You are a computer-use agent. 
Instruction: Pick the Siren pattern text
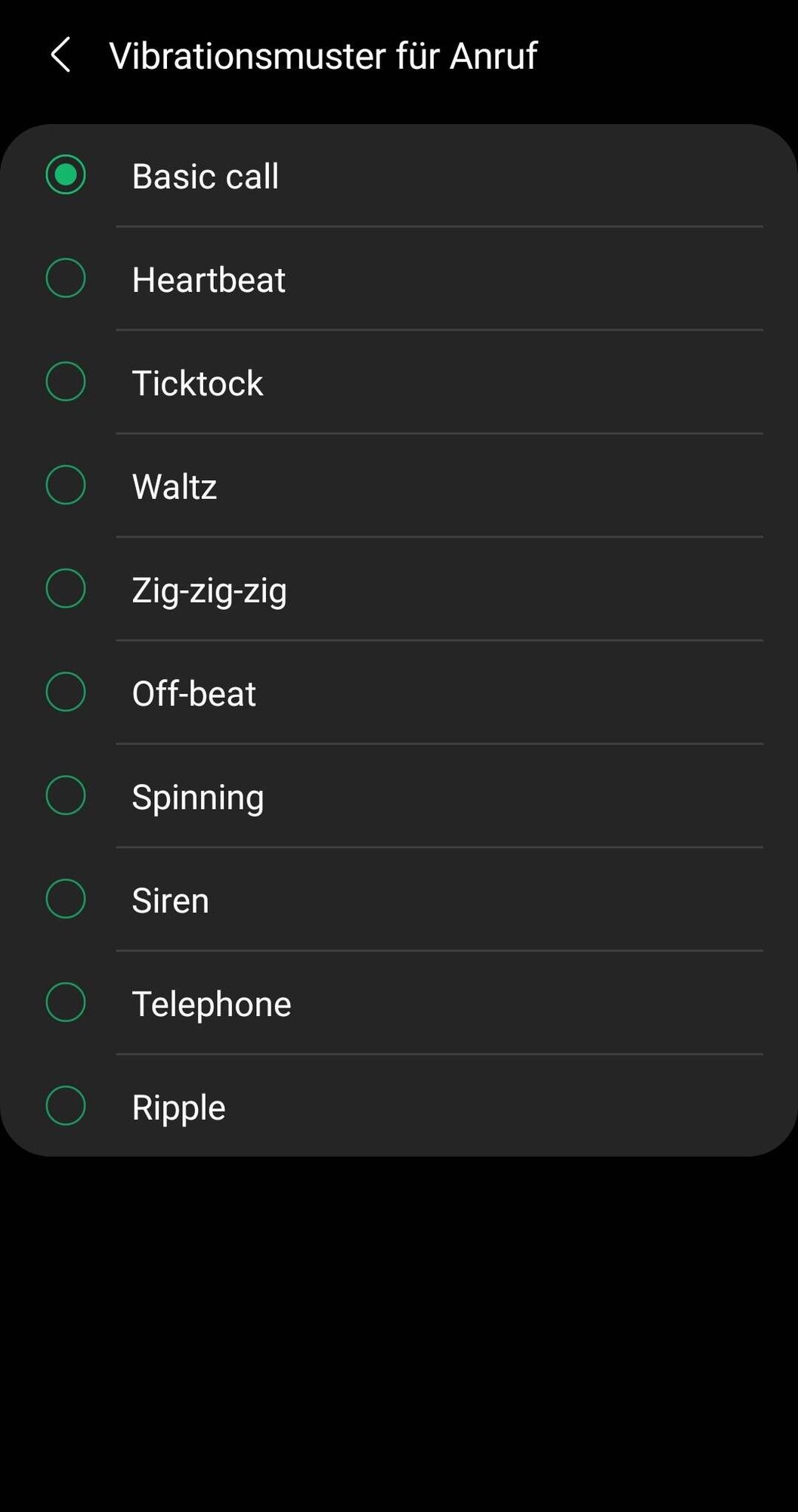click(170, 901)
